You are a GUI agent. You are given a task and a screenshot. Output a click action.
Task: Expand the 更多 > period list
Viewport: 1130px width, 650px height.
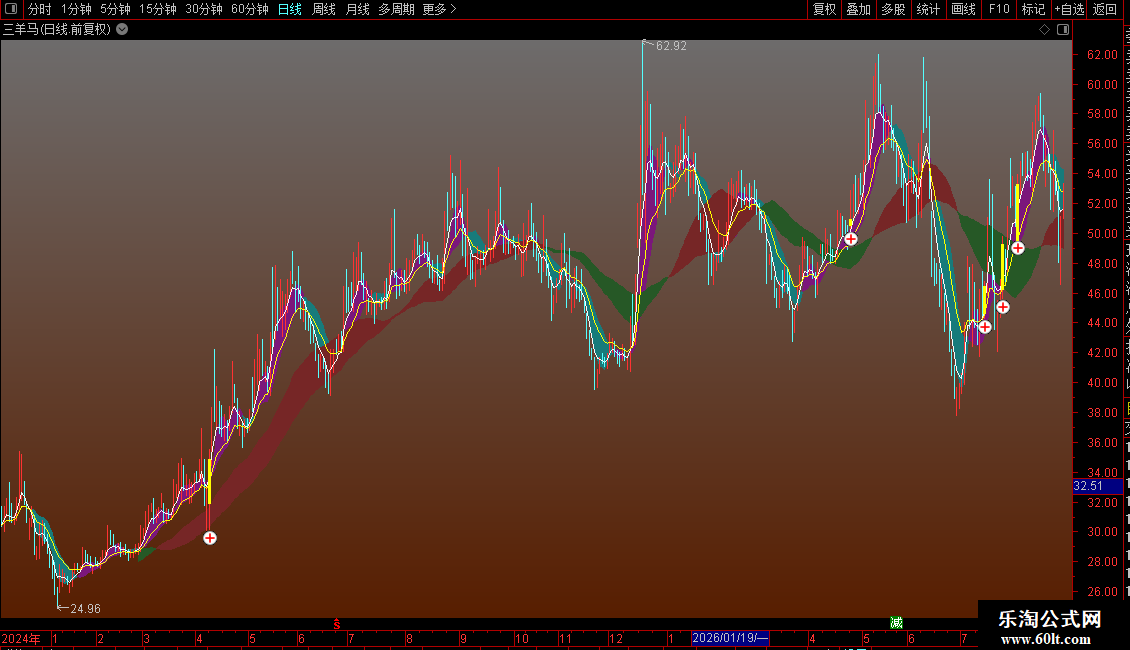(440, 9)
